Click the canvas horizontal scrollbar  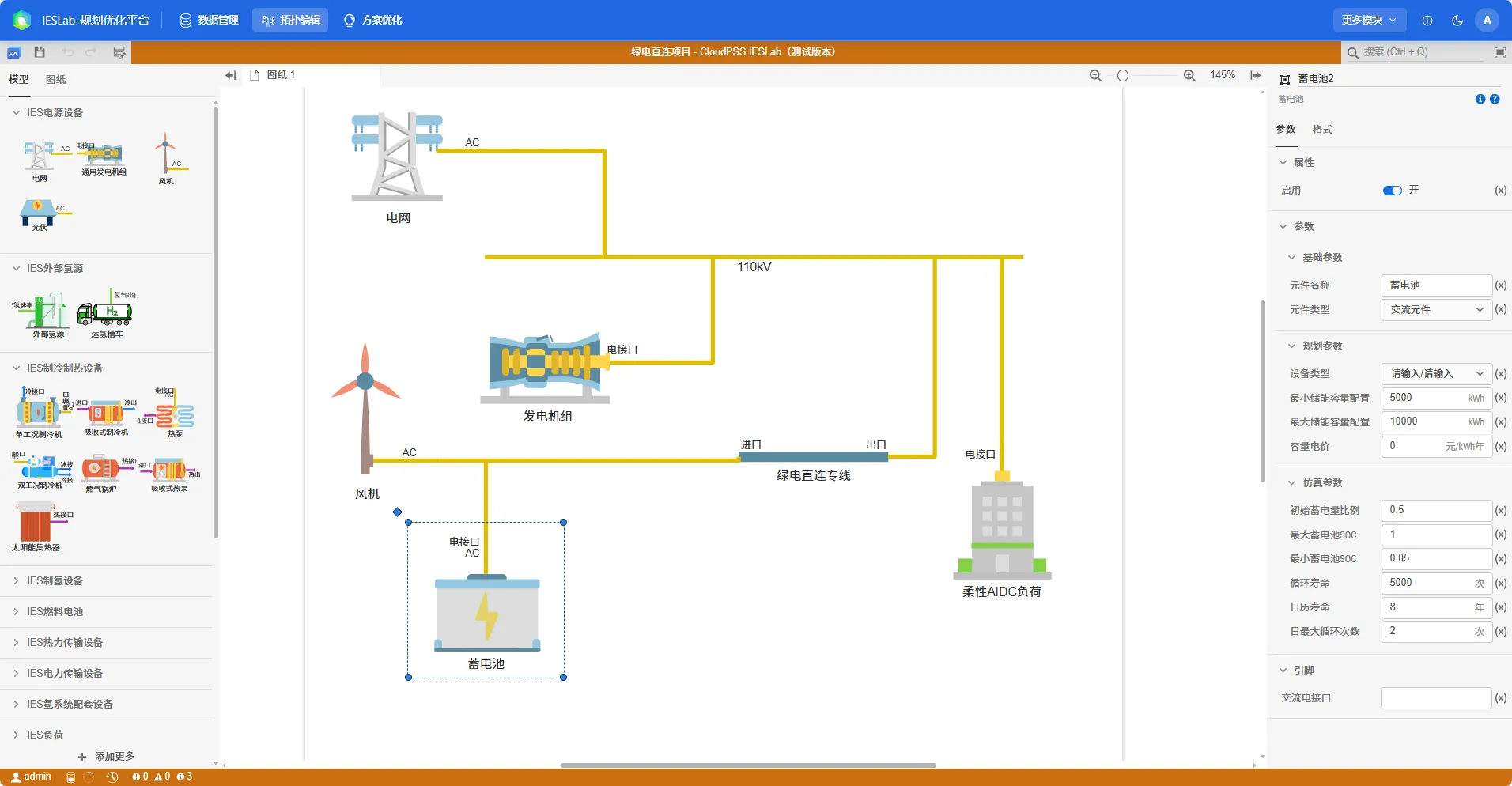748,765
